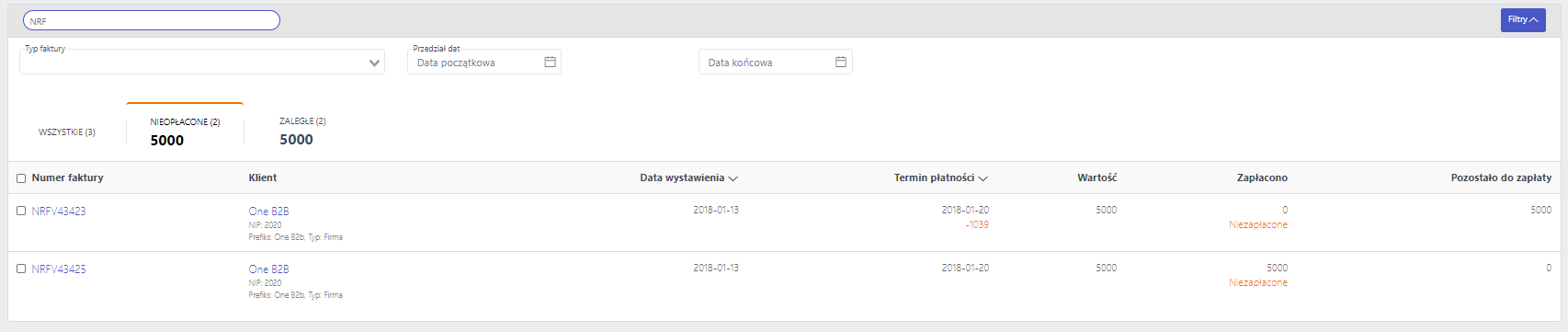Switch to the ZALEGŁE (2) tab

(302, 132)
